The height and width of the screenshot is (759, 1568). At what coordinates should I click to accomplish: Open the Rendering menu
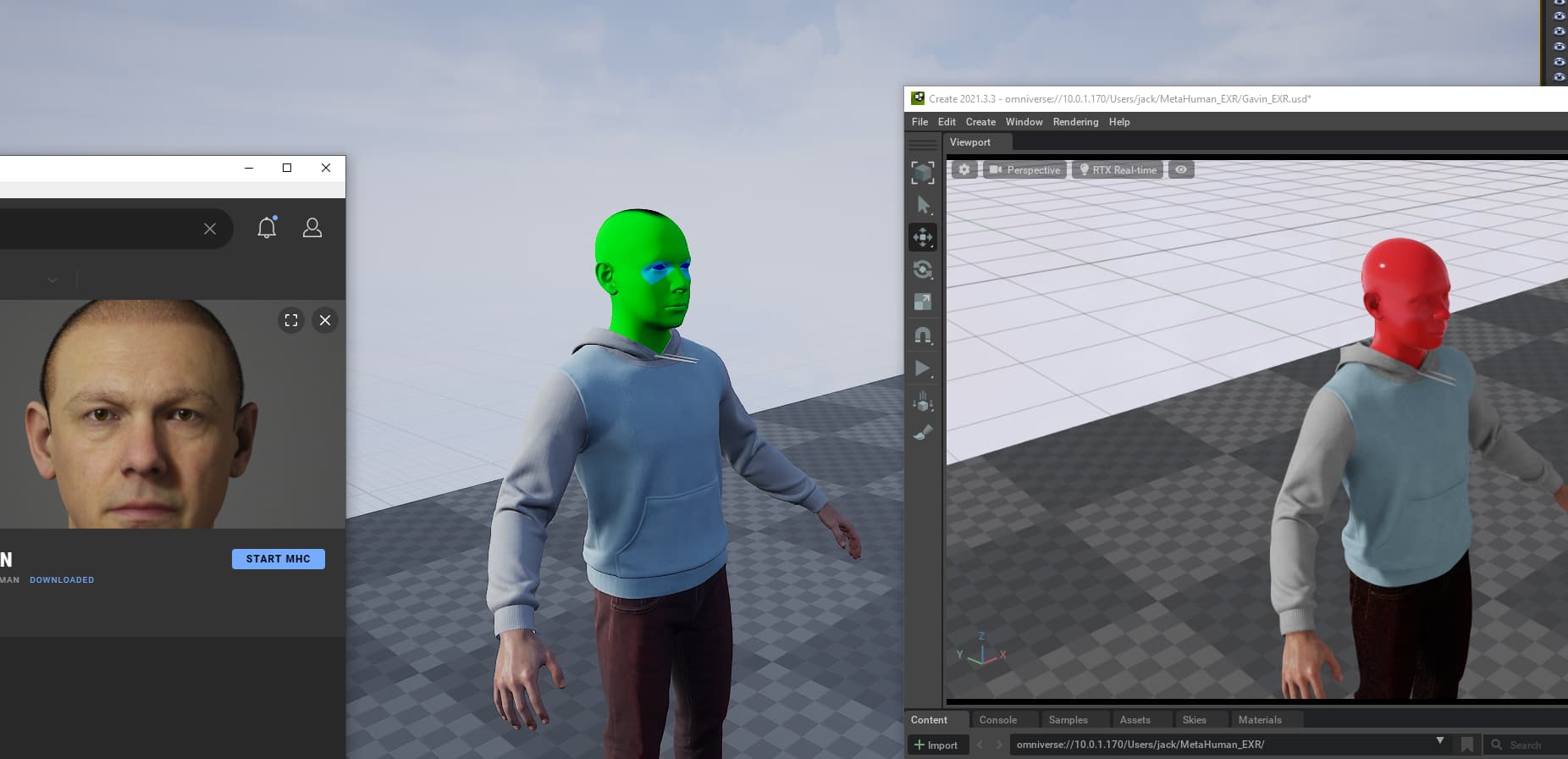[1075, 122]
